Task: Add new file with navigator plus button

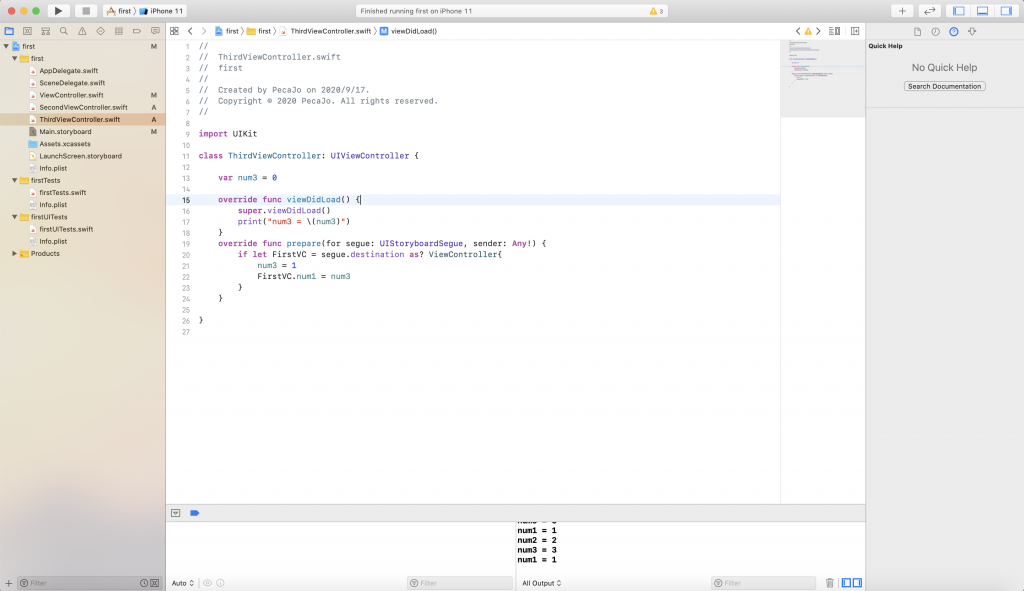Action: coord(8,583)
